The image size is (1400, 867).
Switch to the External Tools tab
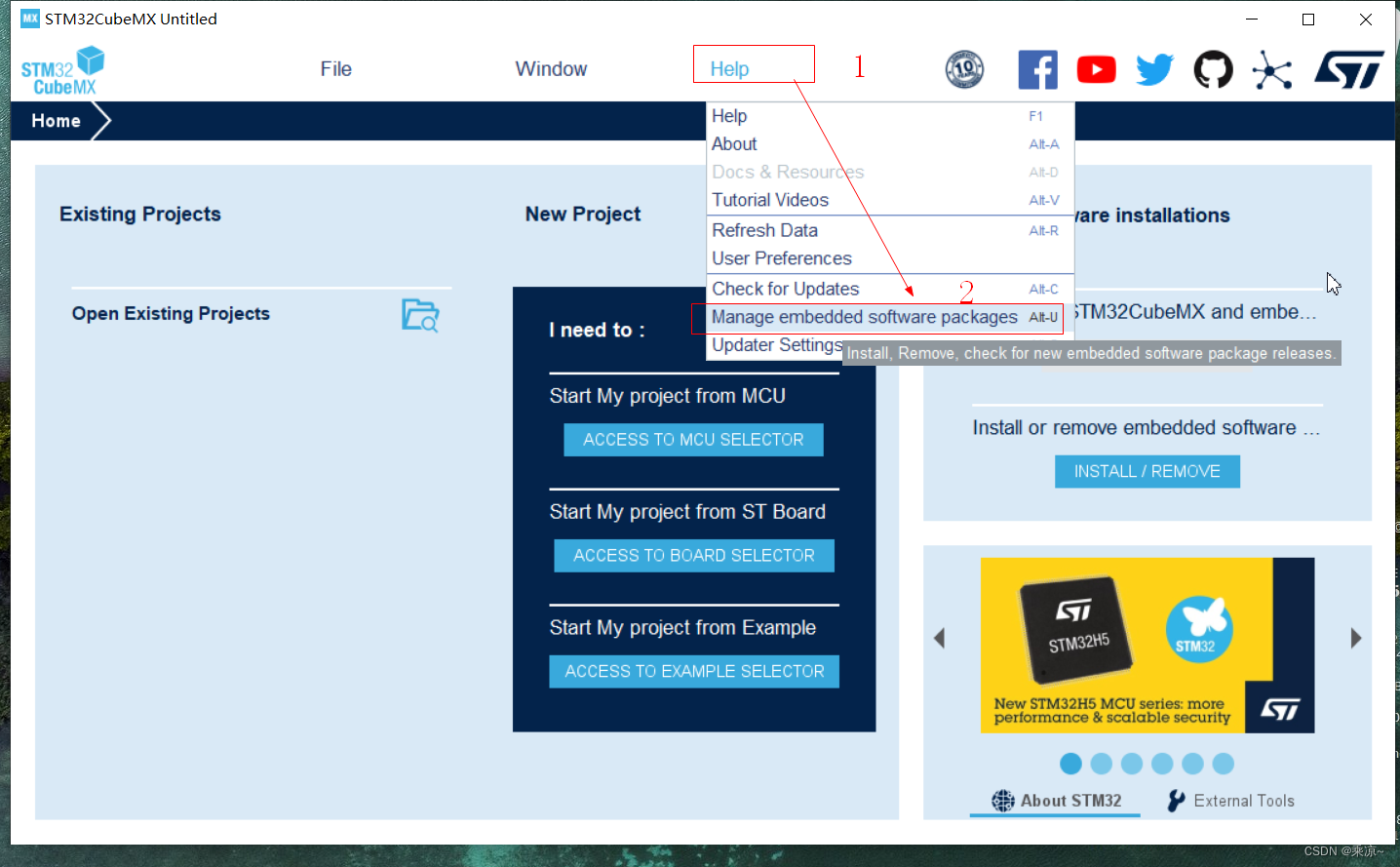pyautogui.click(x=1231, y=801)
